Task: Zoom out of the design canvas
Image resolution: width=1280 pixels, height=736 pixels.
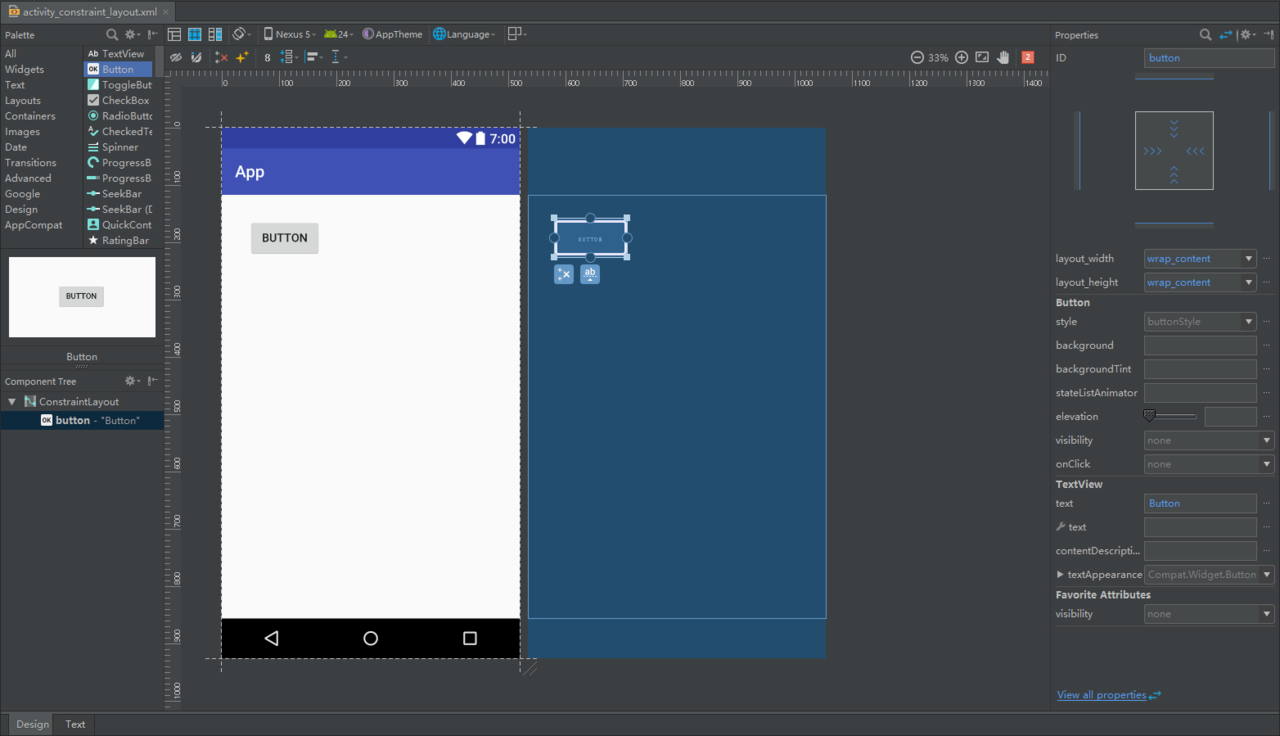Action: pos(916,58)
